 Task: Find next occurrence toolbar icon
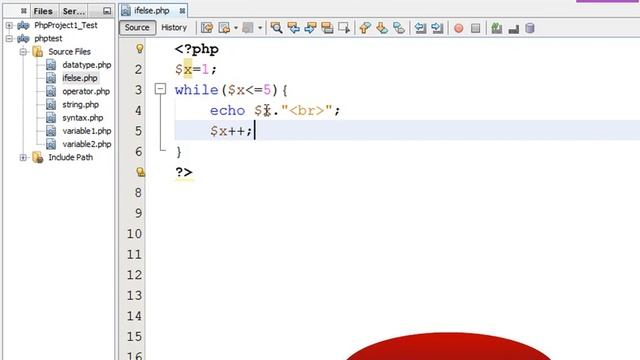[x=310, y=28]
